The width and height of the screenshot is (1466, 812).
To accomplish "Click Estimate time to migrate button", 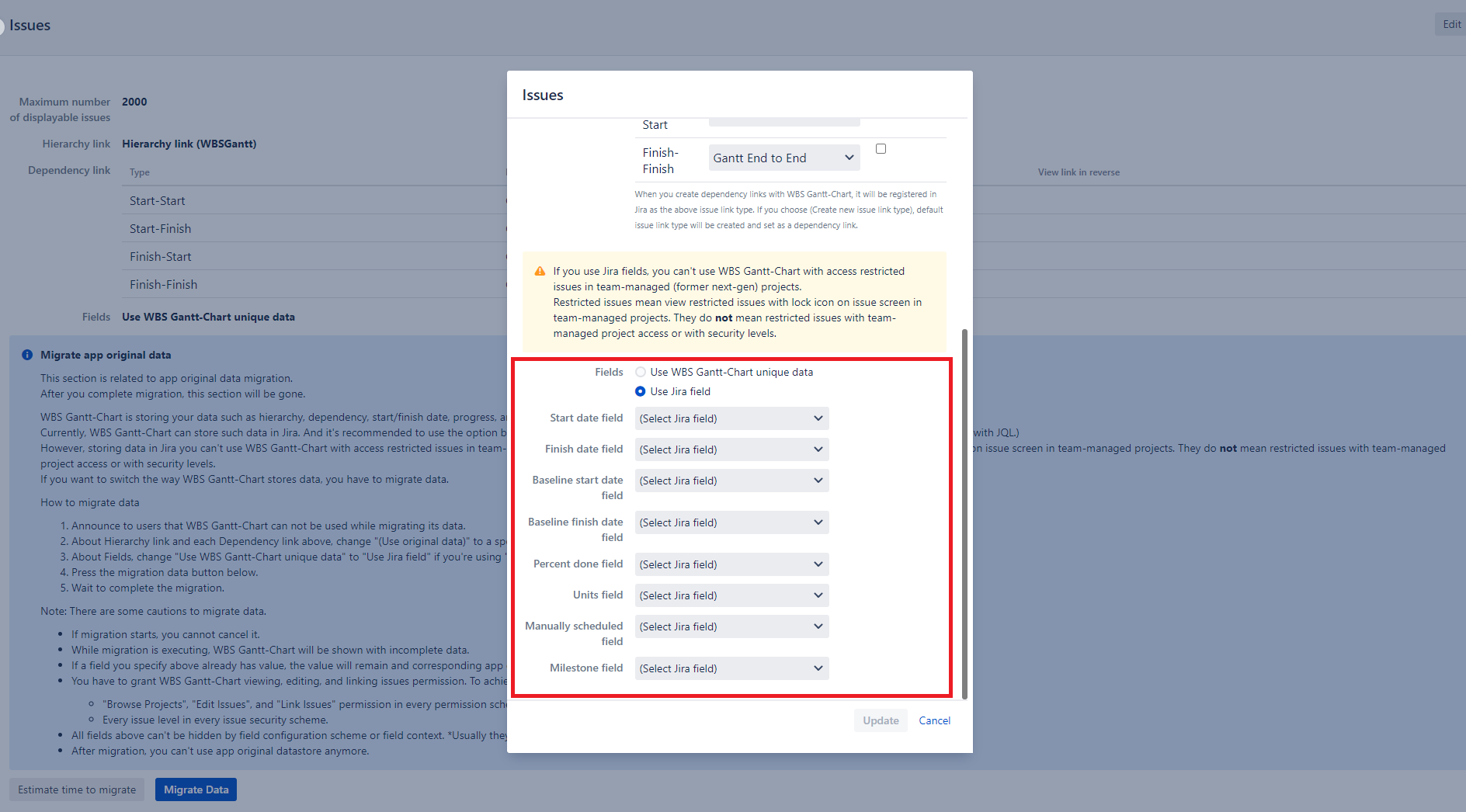I will click(77, 790).
